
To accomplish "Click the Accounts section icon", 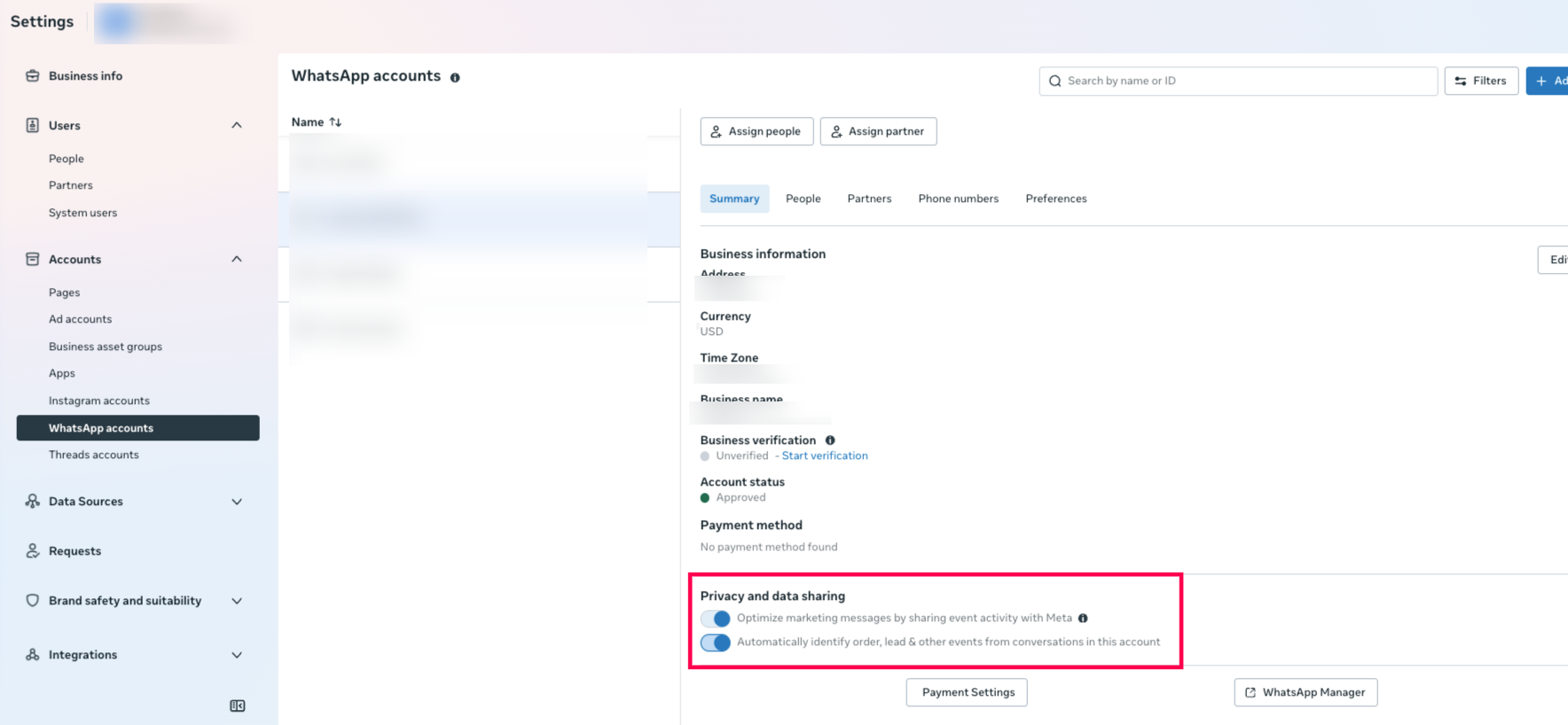I will [33, 259].
